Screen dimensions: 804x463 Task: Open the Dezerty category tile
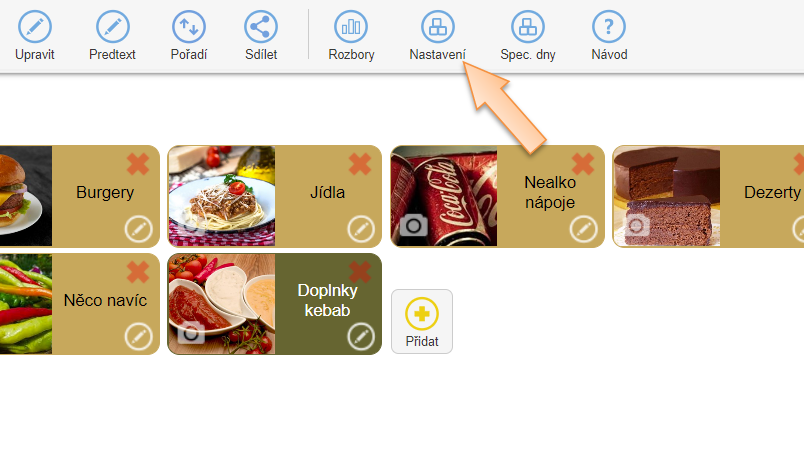[x=708, y=196]
